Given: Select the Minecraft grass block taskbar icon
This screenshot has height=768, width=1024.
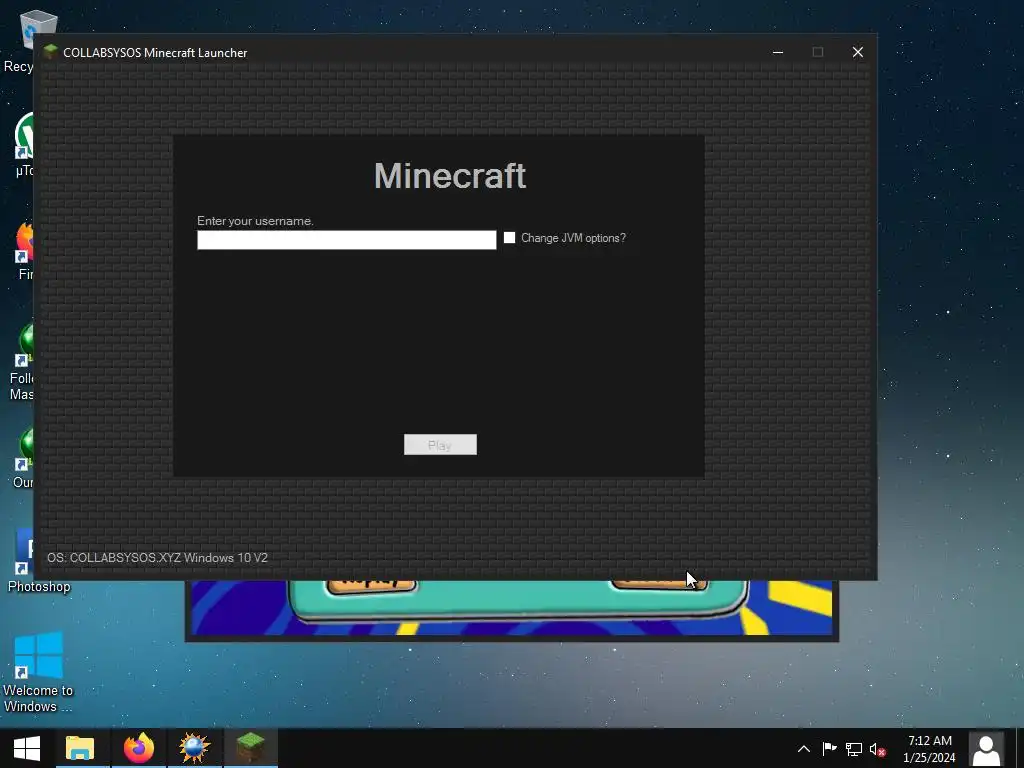Looking at the screenshot, I should (x=251, y=748).
